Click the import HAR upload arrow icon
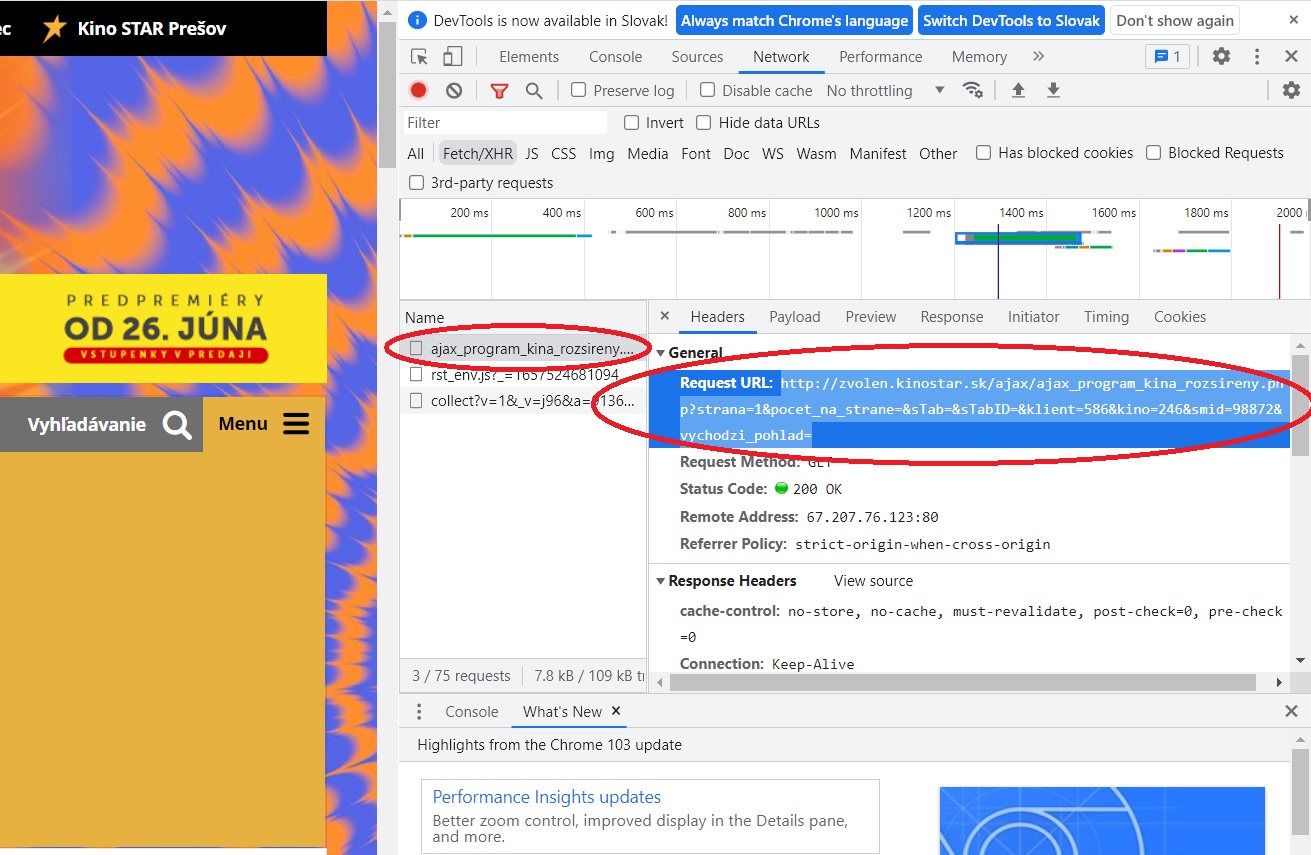 pos(1018,90)
